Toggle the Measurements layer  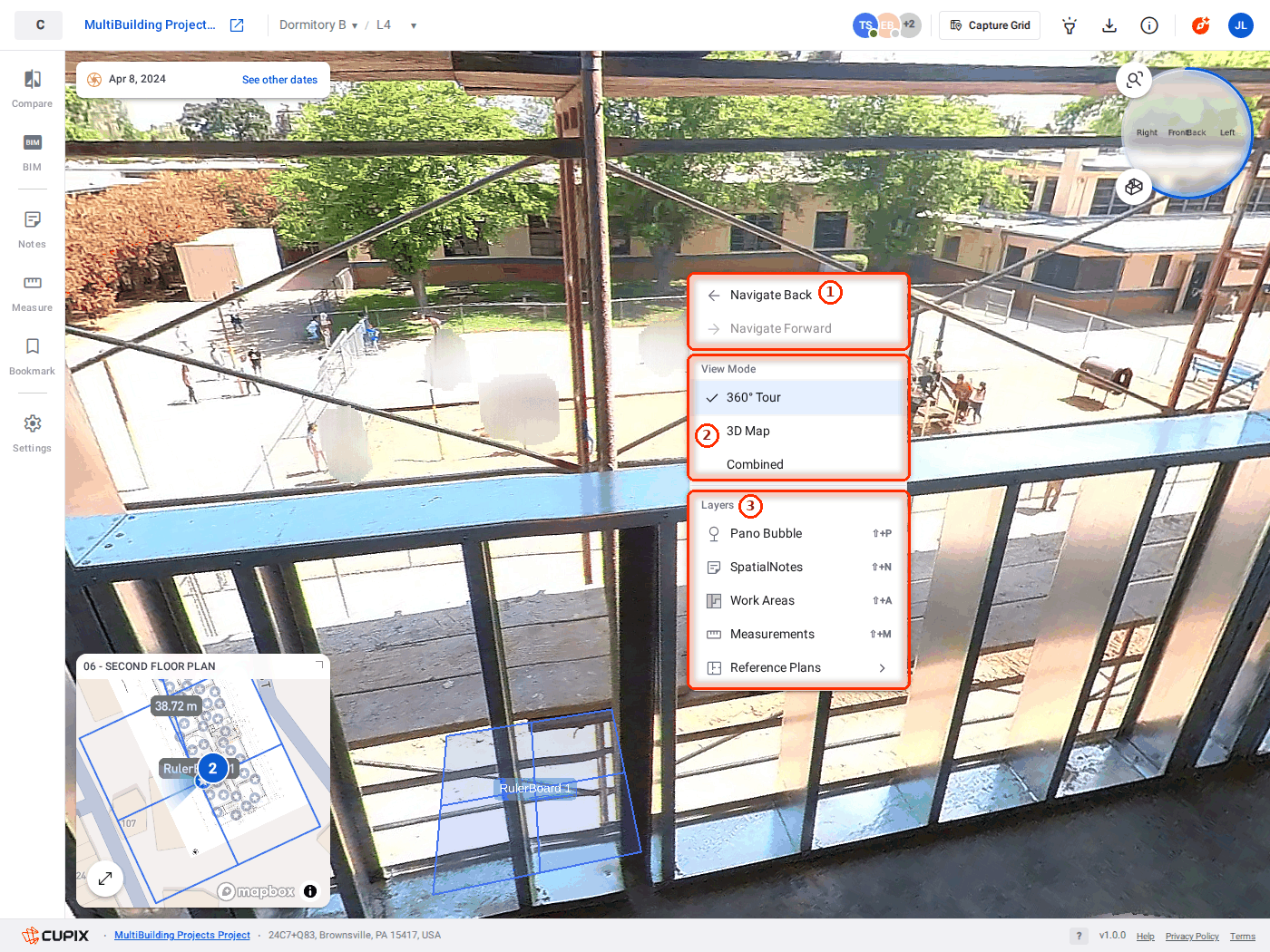point(799,634)
